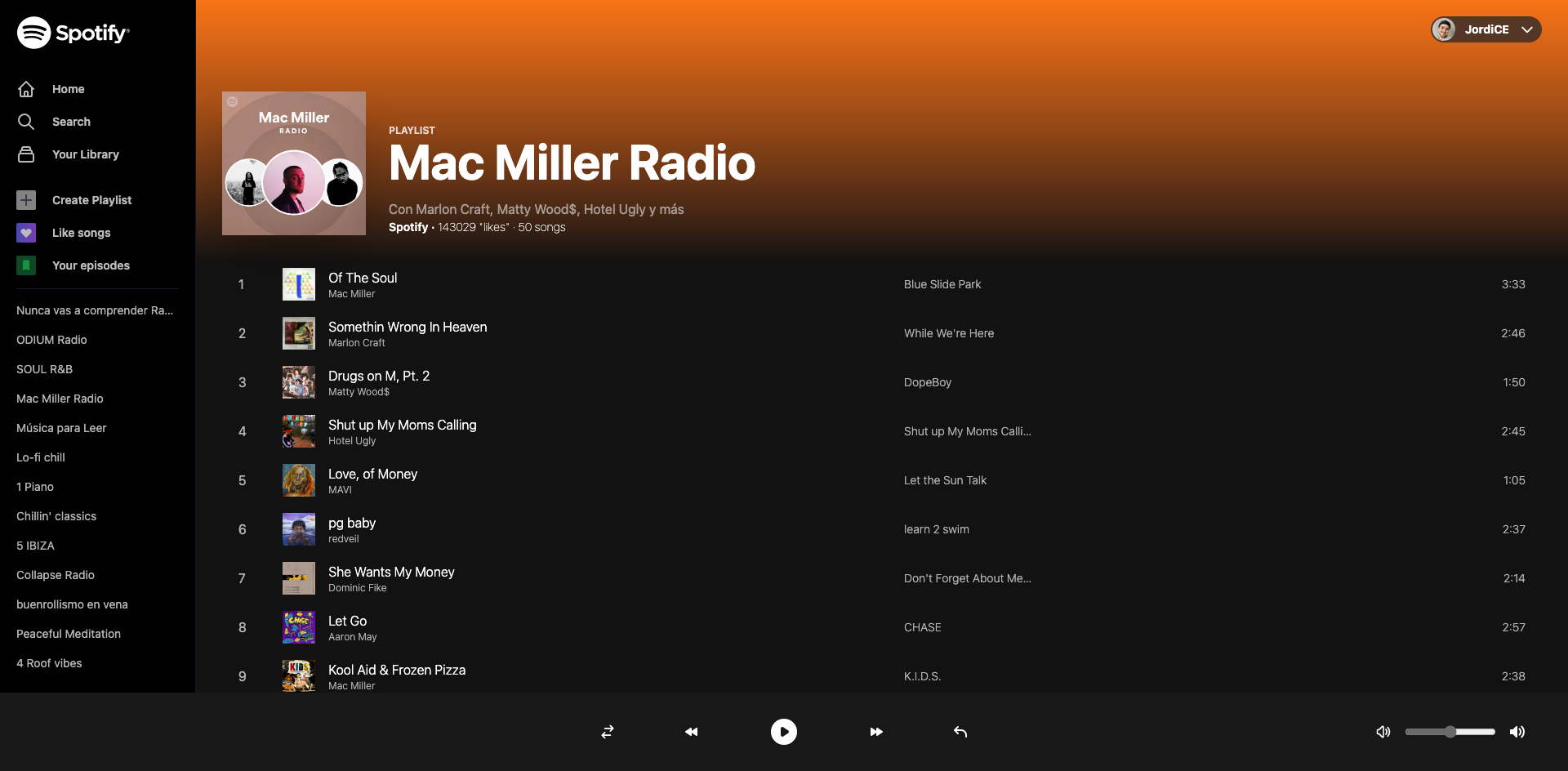Open the song Somethin Wrong In Heaven

pos(408,327)
